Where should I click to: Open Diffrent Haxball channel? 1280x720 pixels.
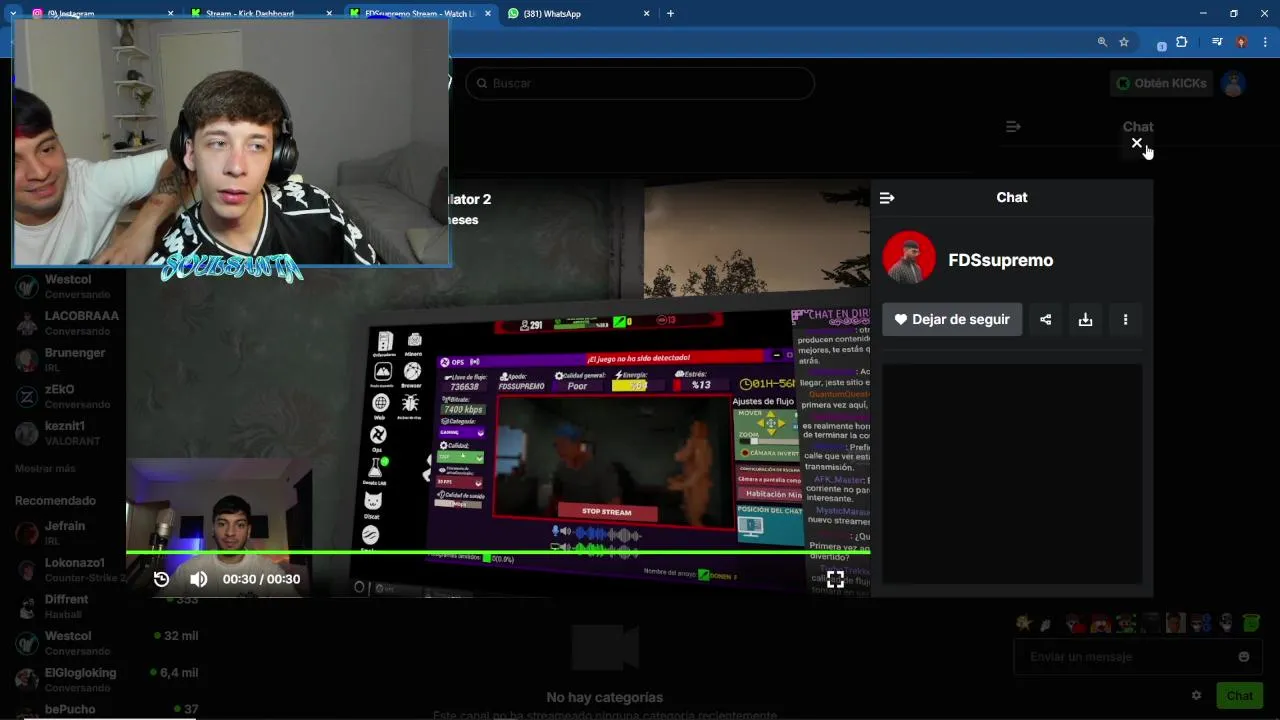tap(104, 606)
